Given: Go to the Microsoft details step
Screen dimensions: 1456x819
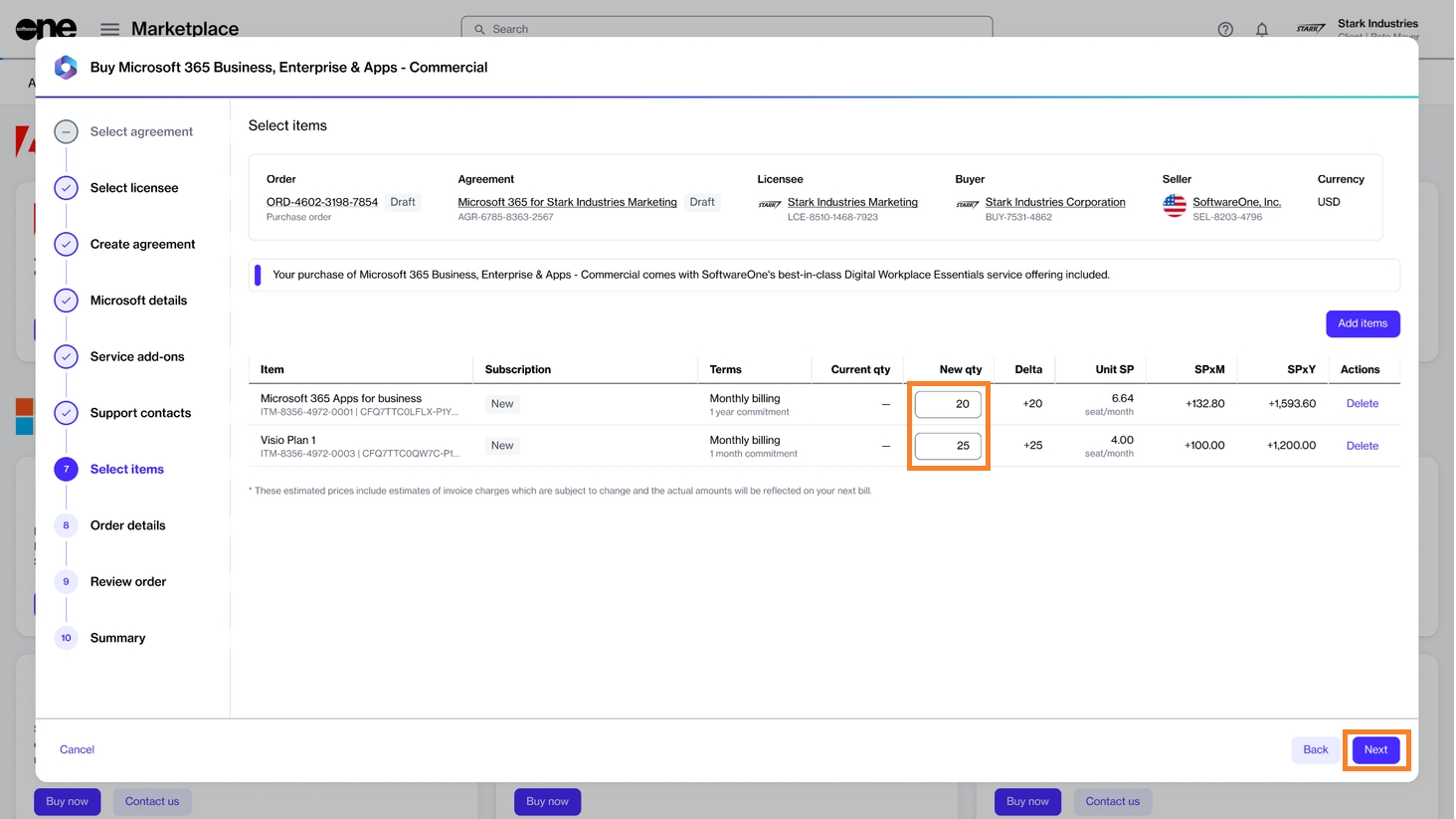Looking at the screenshot, I should [x=138, y=301].
